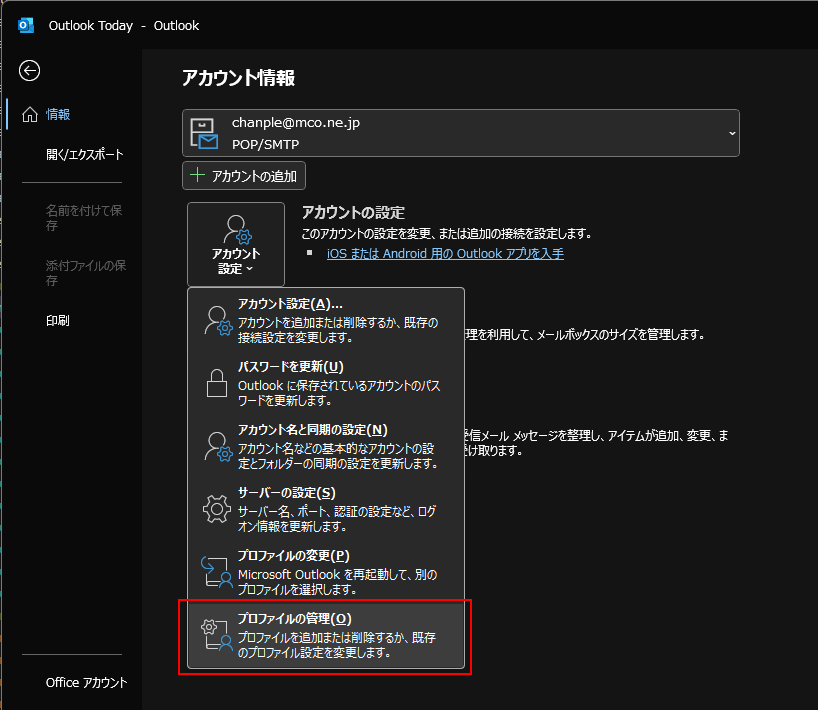Collapse the アカウント設定 dropdown chevron
The height and width of the screenshot is (710, 818).
tap(249, 269)
